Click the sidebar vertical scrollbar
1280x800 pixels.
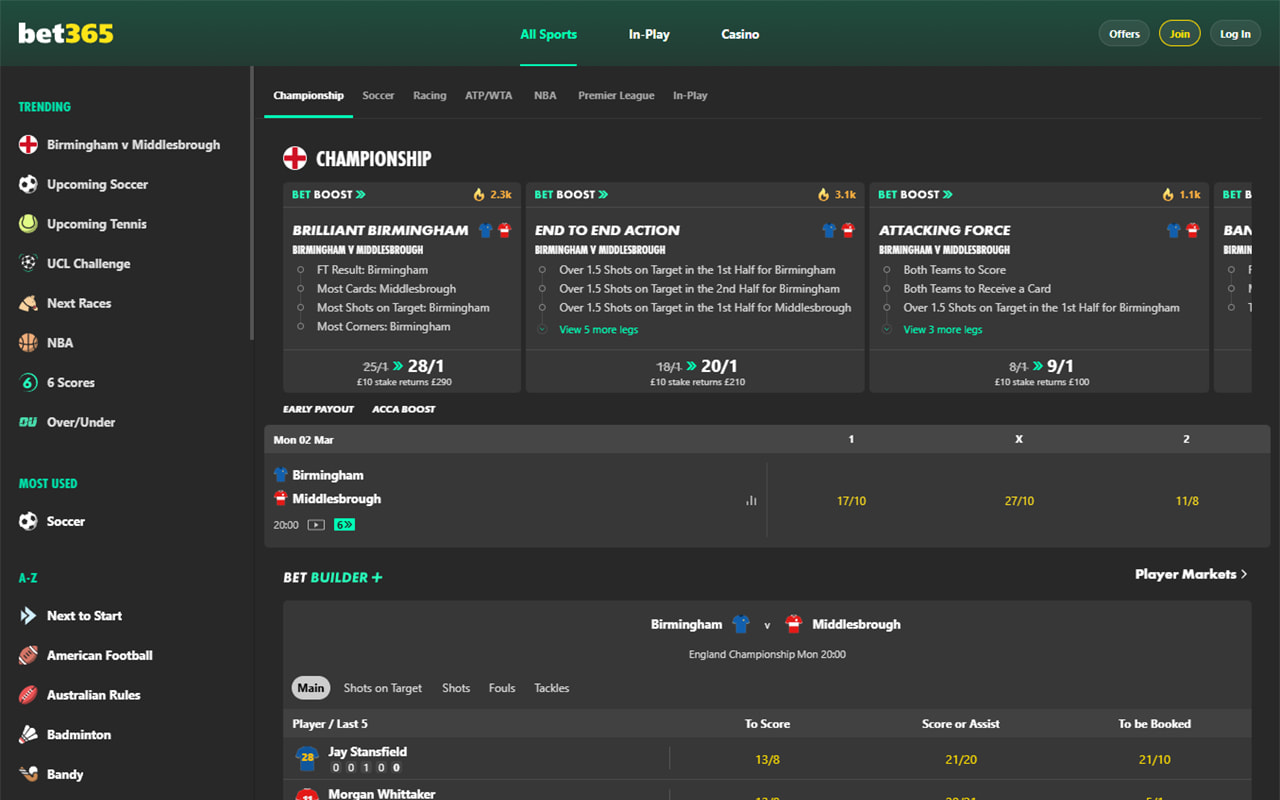coord(251,204)
